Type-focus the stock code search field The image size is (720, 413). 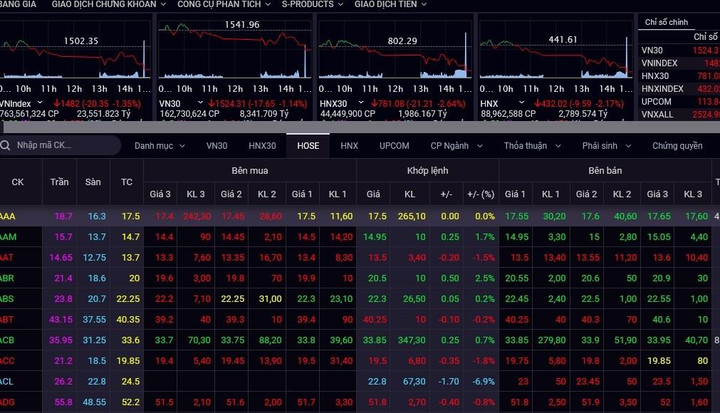point(60,146)
